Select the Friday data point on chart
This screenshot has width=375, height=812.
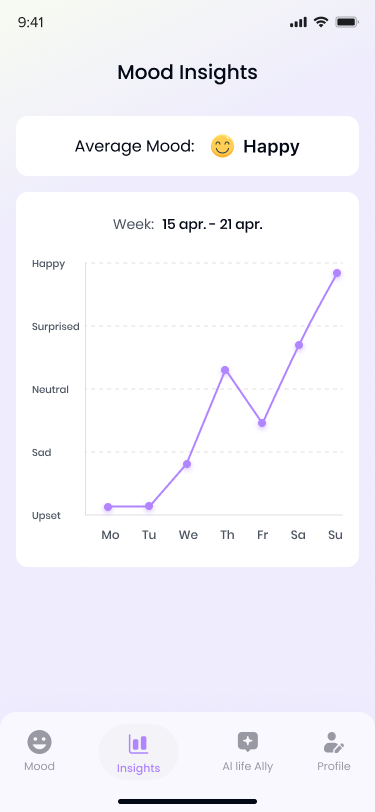262,423
